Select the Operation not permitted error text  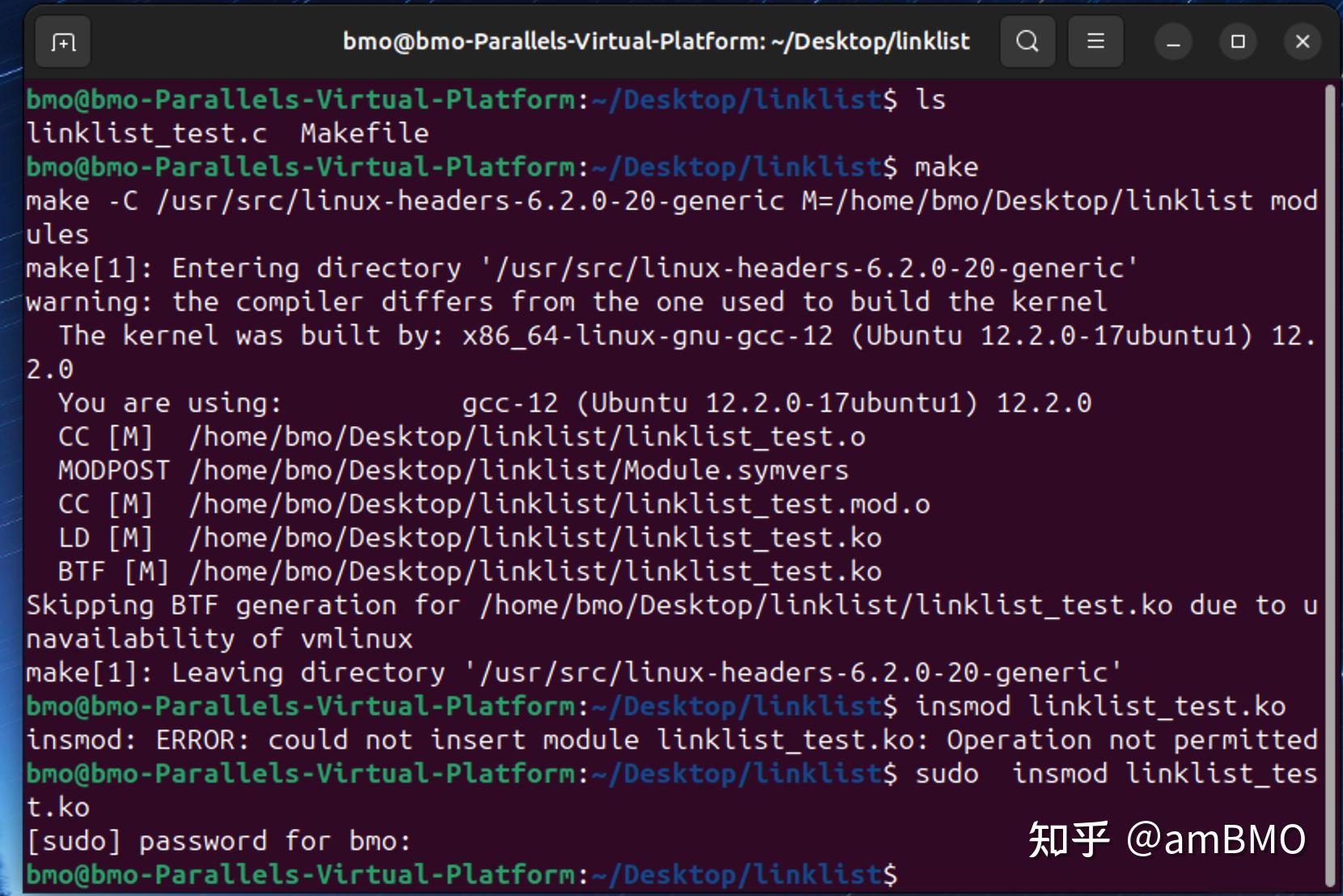[x=1133, y=739]
